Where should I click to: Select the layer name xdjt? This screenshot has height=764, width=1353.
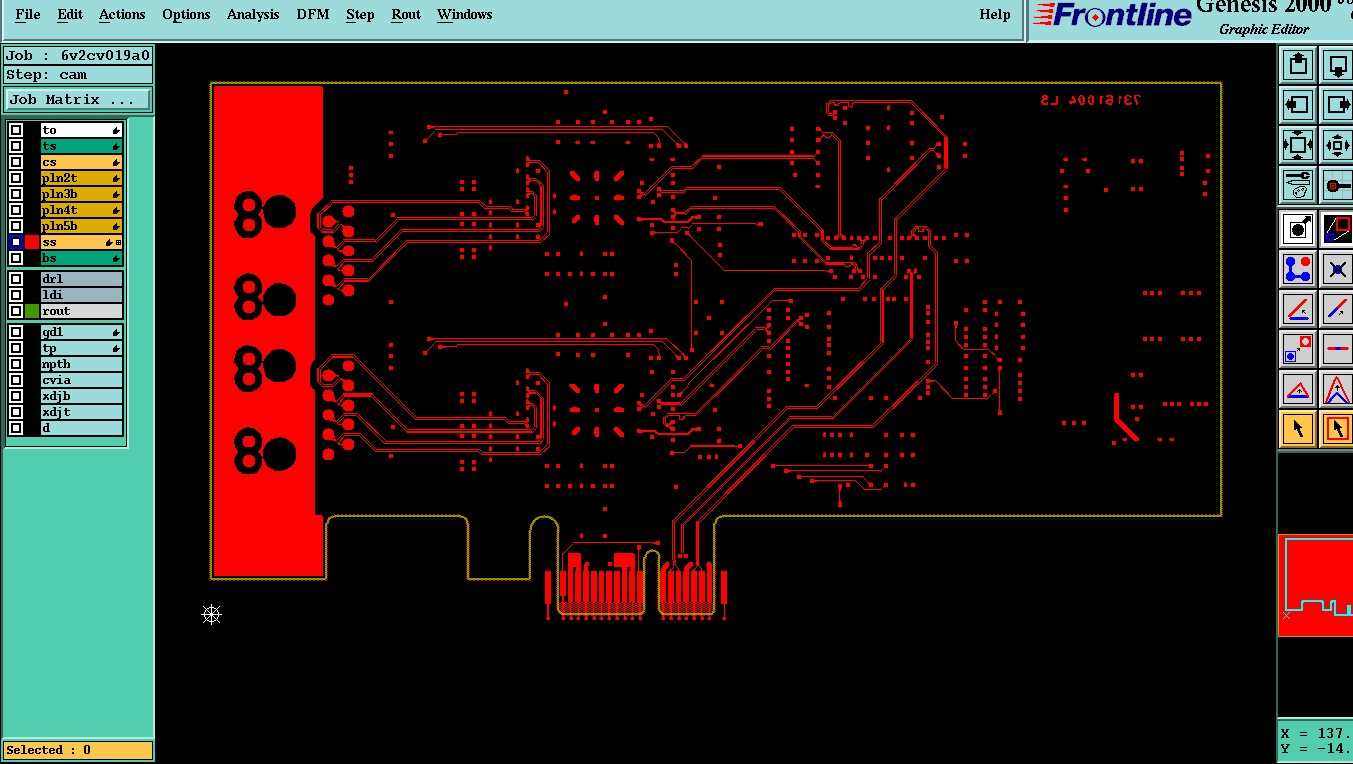(81, 412)
